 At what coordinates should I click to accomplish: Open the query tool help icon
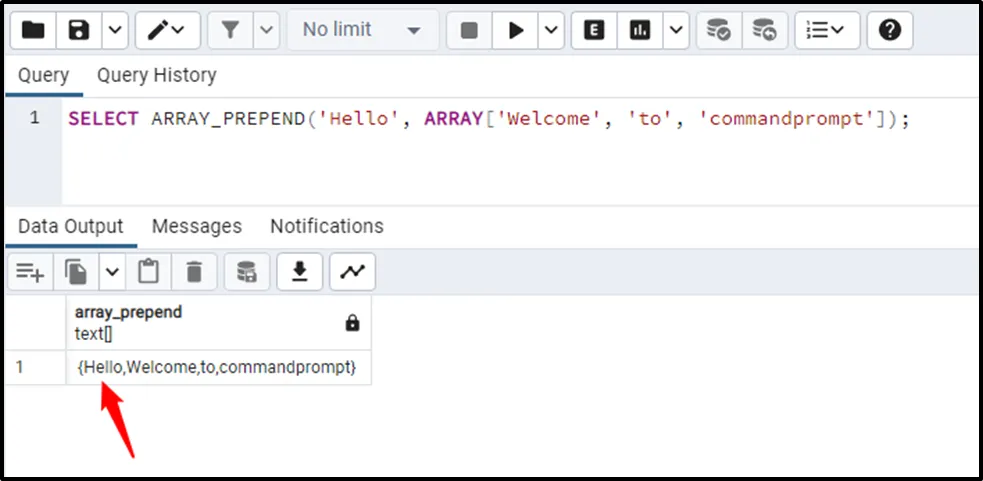click(889, 31)
